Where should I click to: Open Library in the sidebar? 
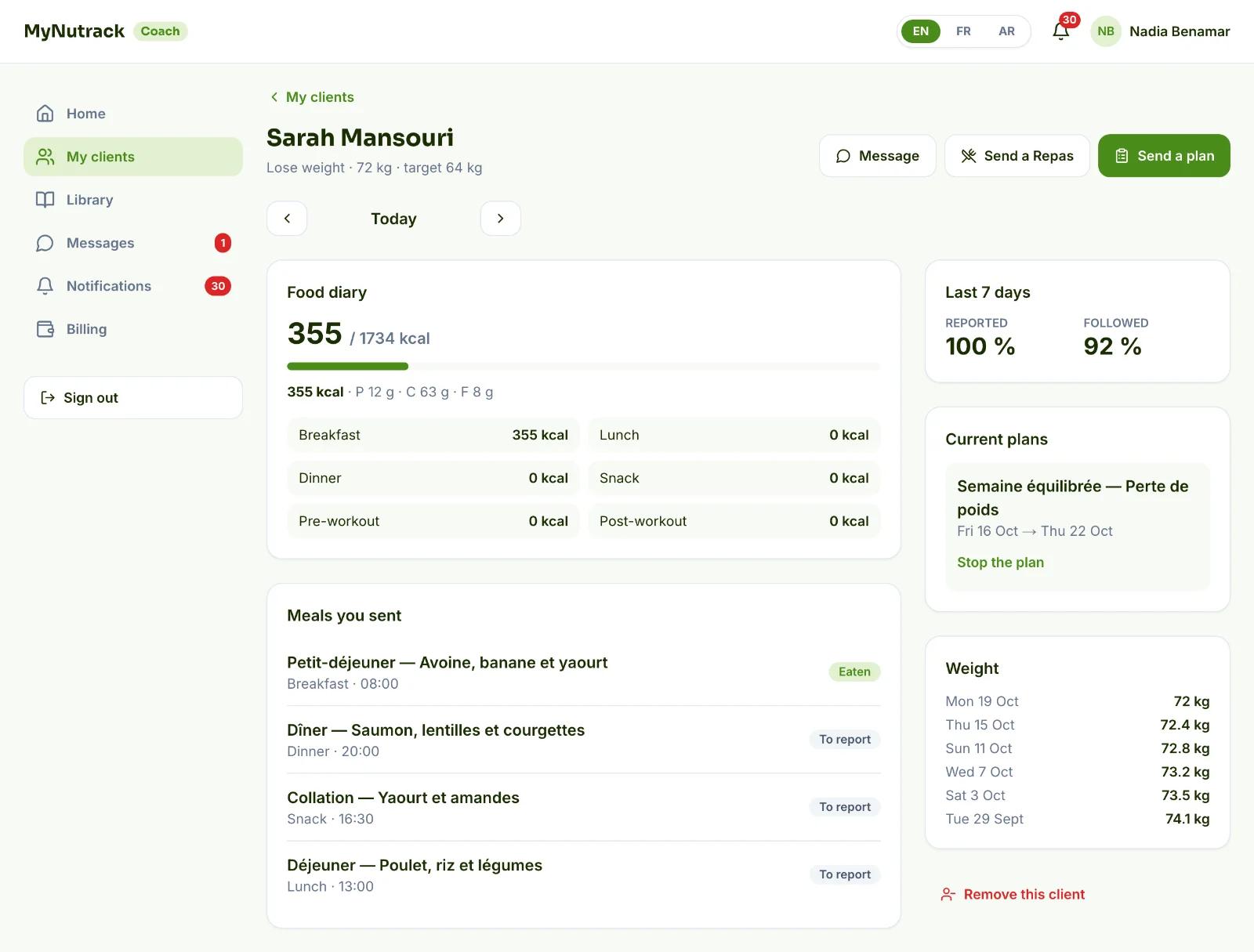point(133,200)
